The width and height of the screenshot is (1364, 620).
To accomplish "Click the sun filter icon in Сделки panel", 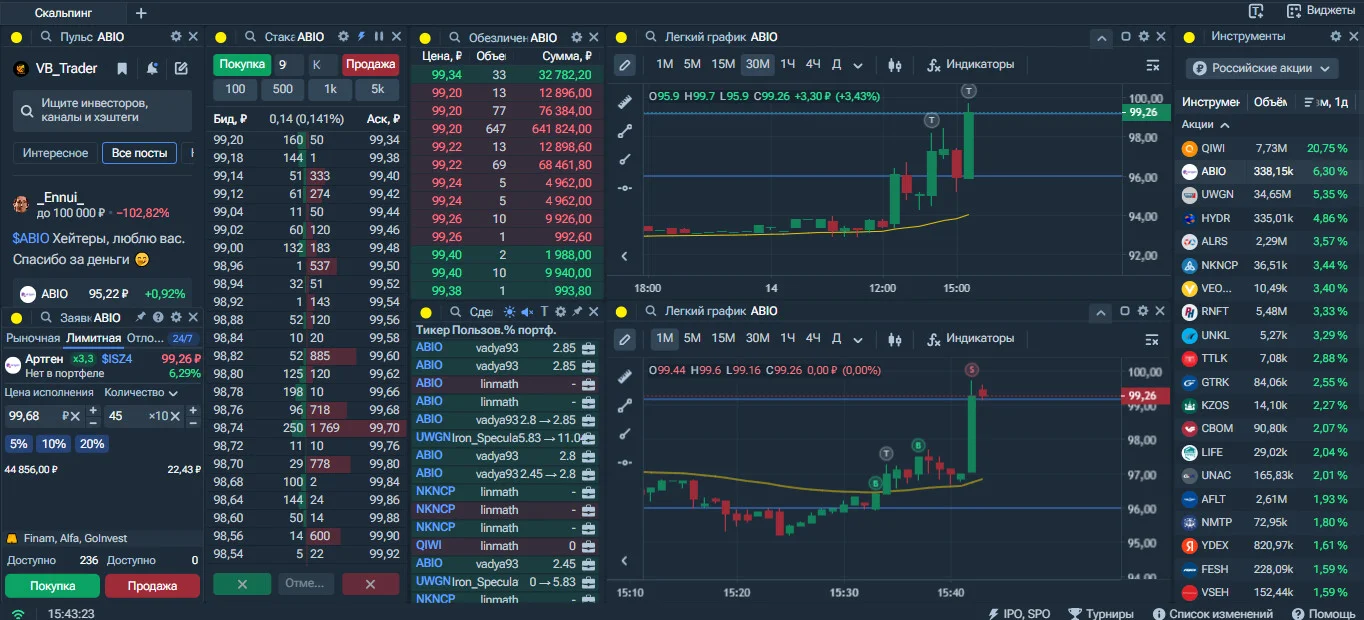I will click(x=509, y=312).
